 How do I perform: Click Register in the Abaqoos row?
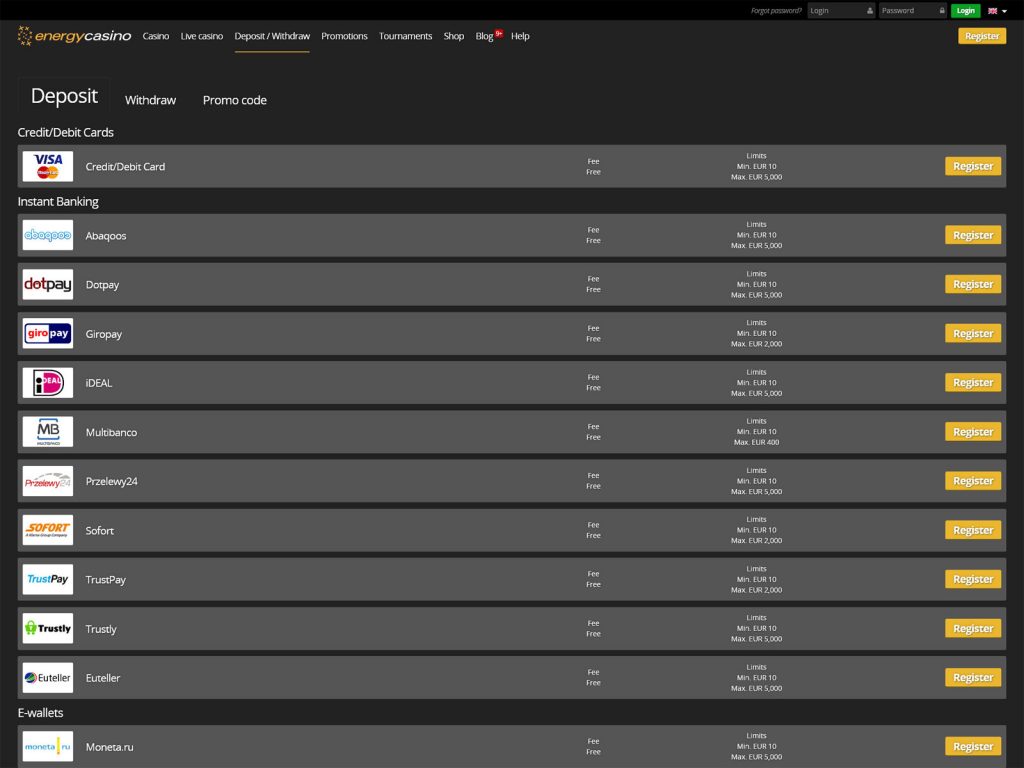[972, 235]
